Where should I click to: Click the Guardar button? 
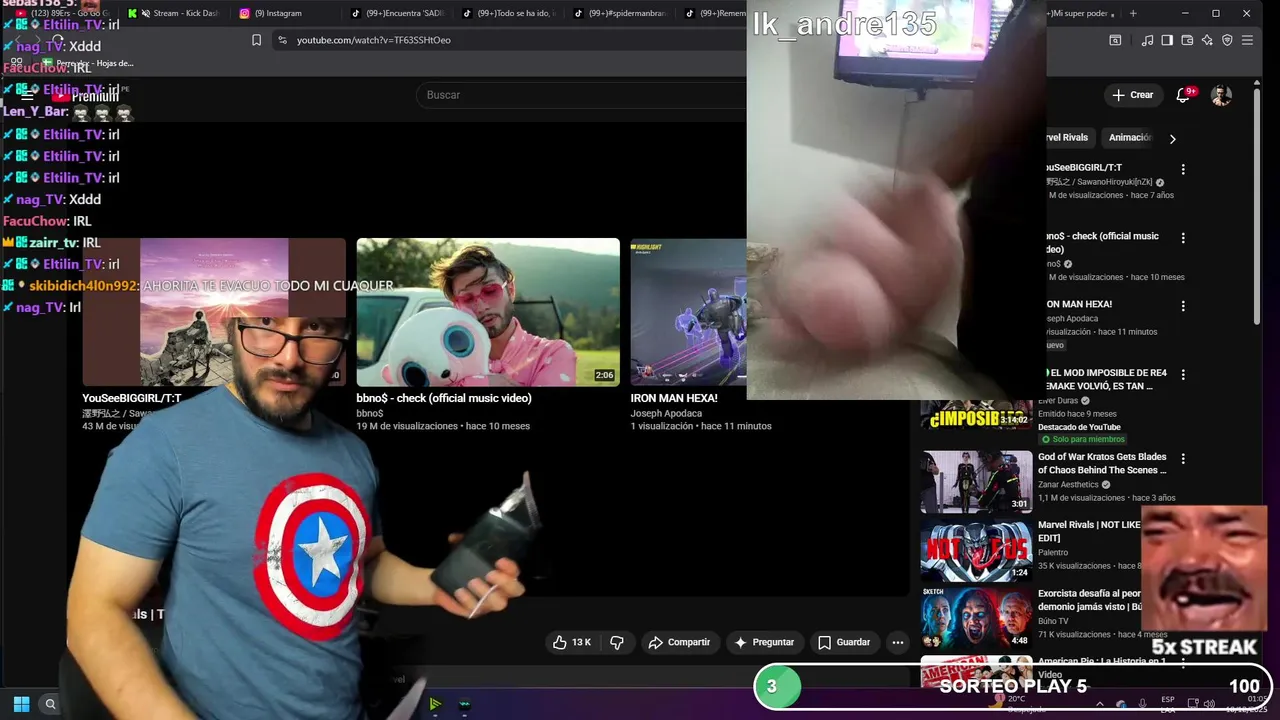click(844, 642)
